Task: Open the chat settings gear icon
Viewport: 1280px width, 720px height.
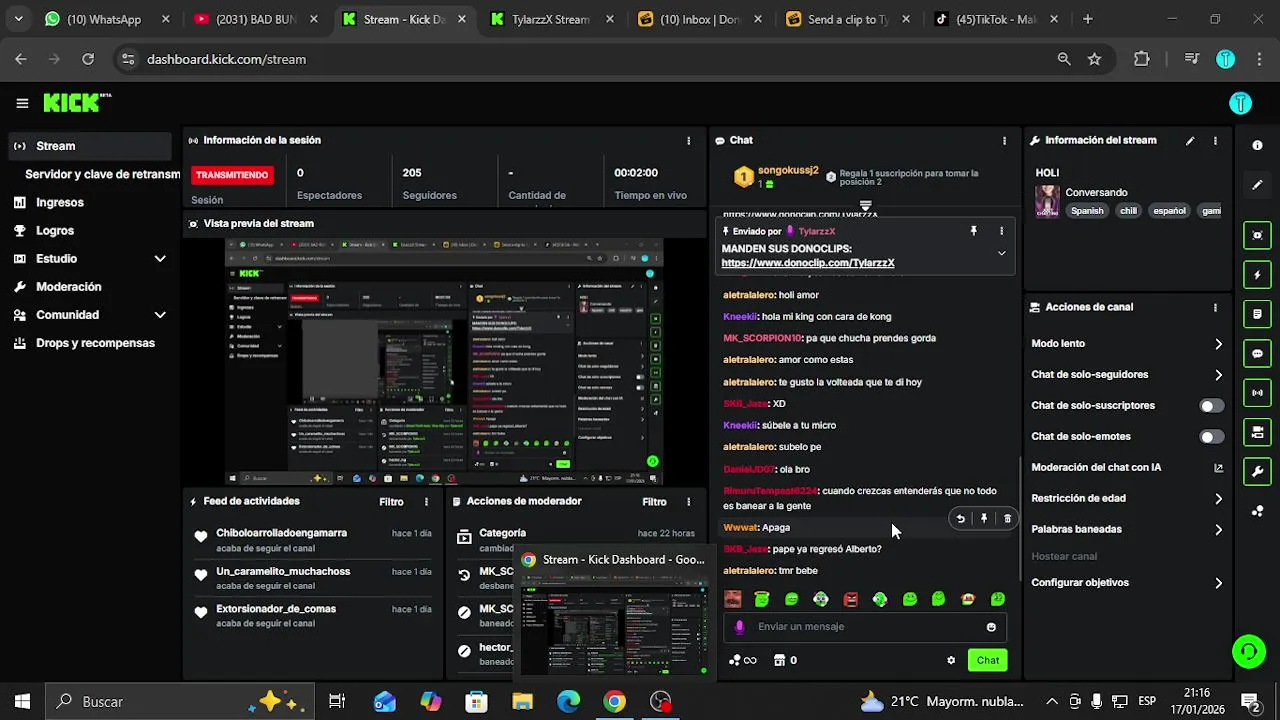Action: (x=951, y=660)
